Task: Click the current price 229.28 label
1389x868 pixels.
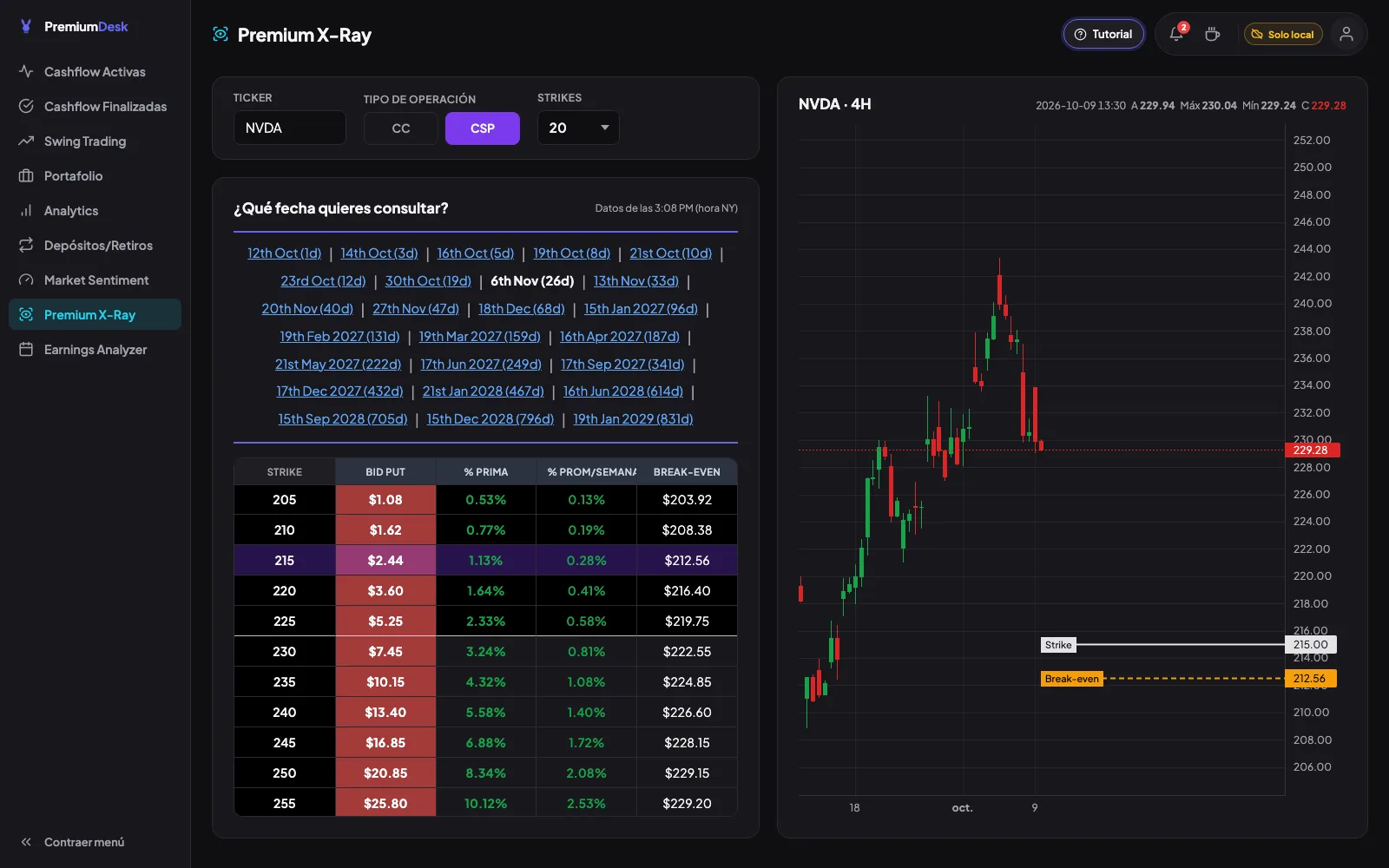Action: [1312, 450]
